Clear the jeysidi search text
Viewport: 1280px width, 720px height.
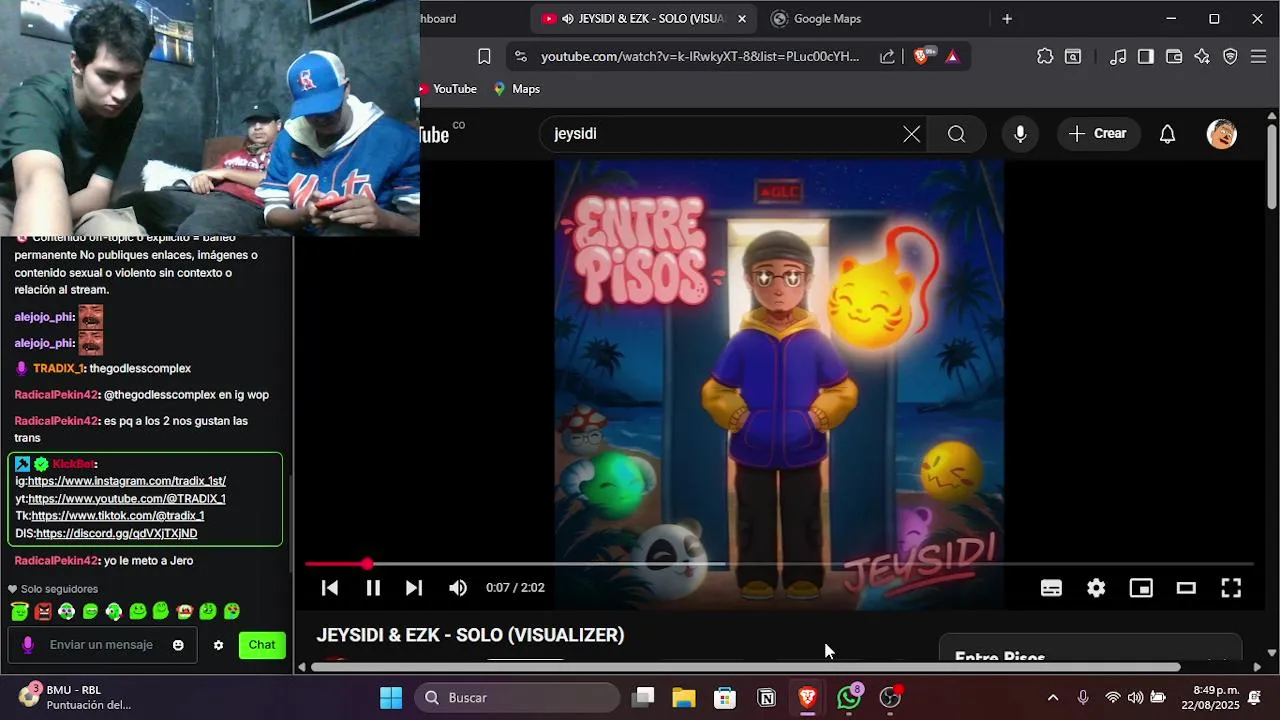point(911,134)
